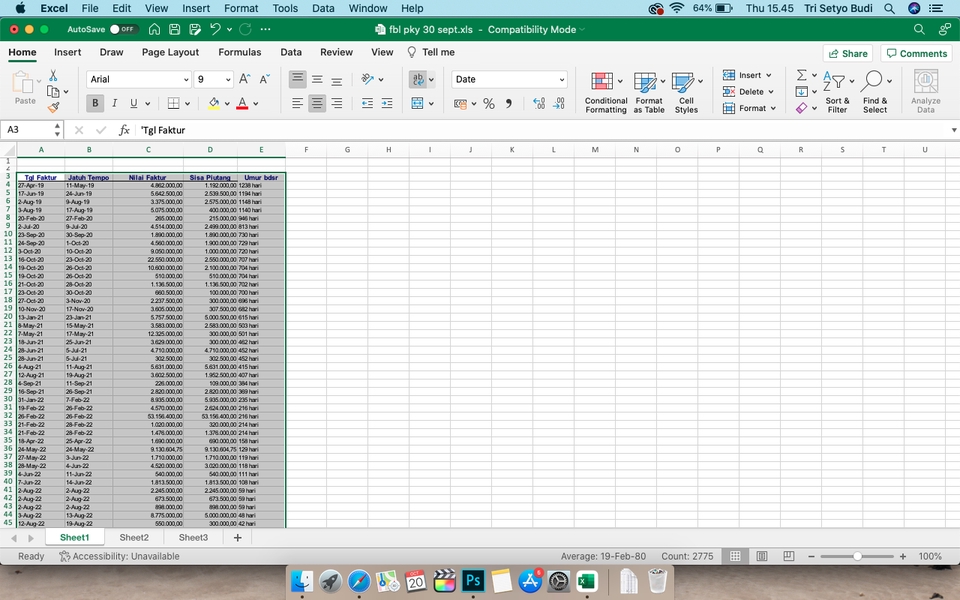Open the Sort & Filter tool
960x600 pixels.
(x=837, y=90)
